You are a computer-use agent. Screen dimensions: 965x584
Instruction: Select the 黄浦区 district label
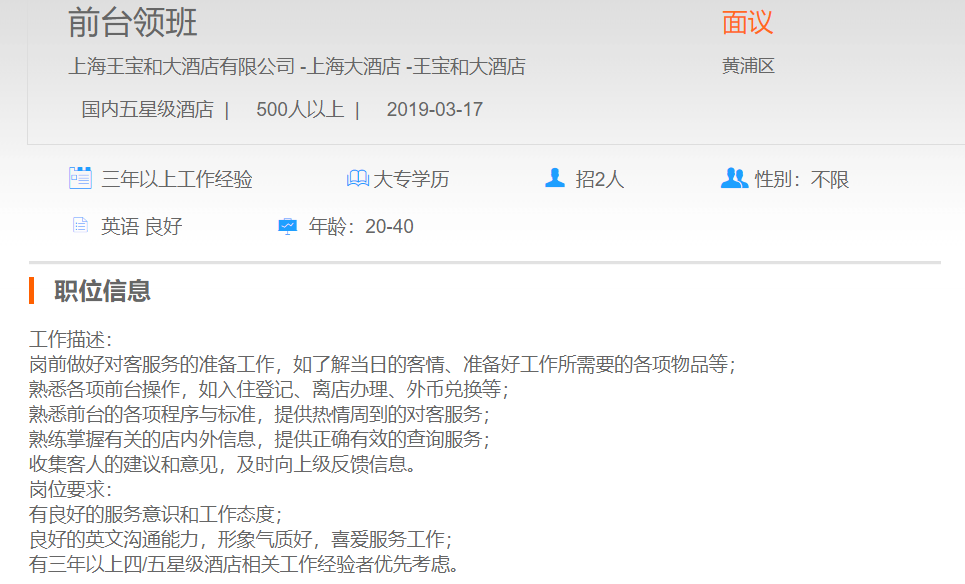(748, 67)
